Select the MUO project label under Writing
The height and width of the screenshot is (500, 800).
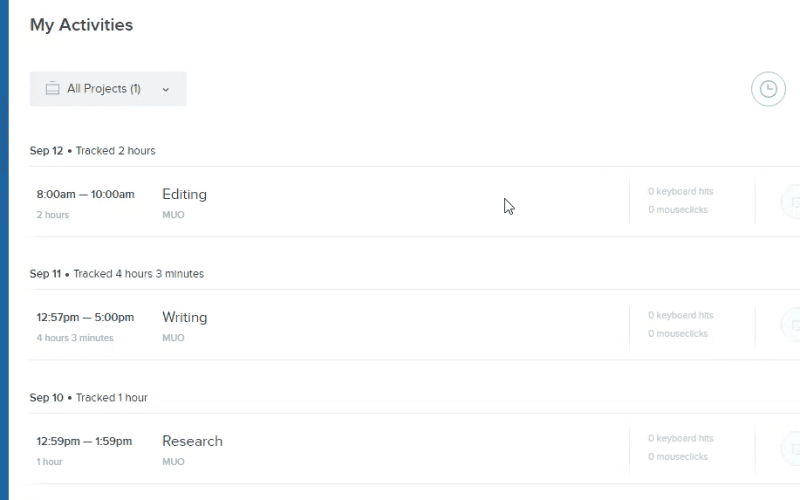(x=173, y=338)
